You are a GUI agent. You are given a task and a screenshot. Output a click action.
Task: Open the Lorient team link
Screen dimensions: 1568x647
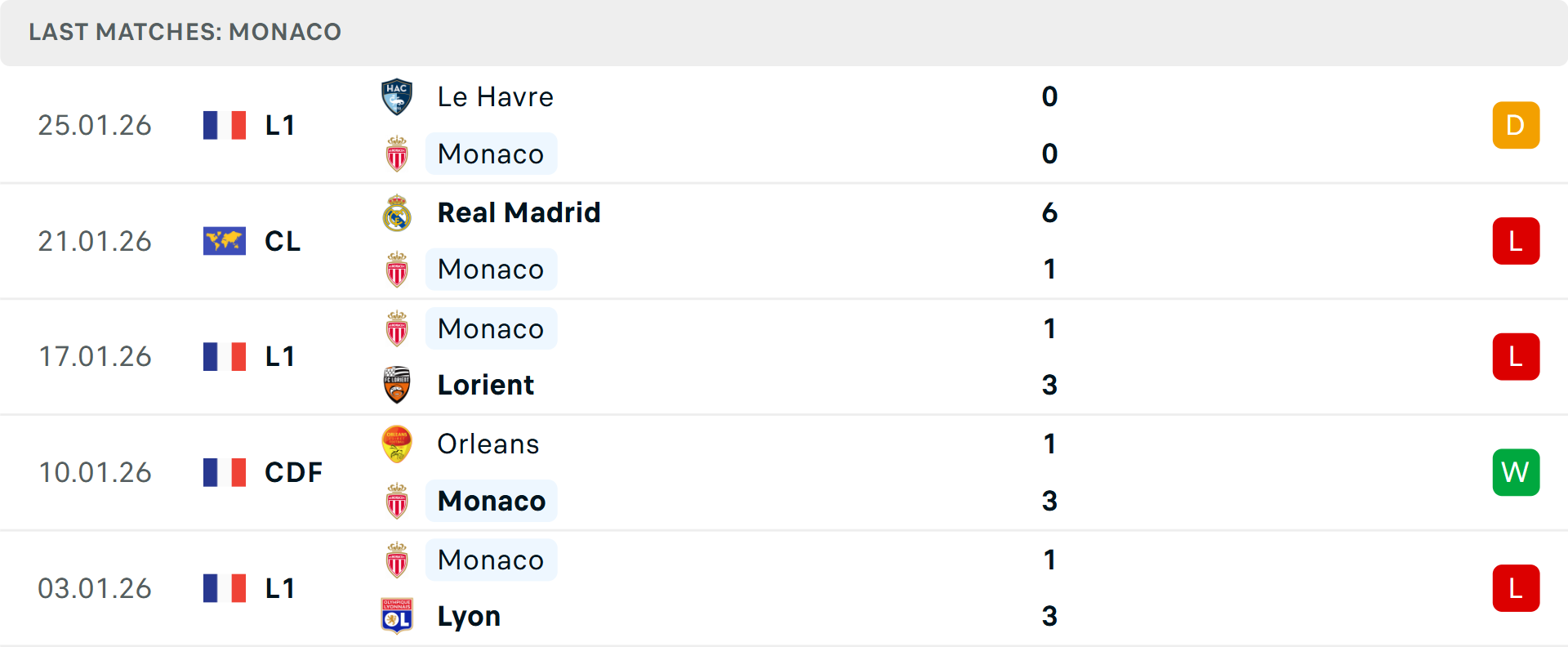(485, 385)
